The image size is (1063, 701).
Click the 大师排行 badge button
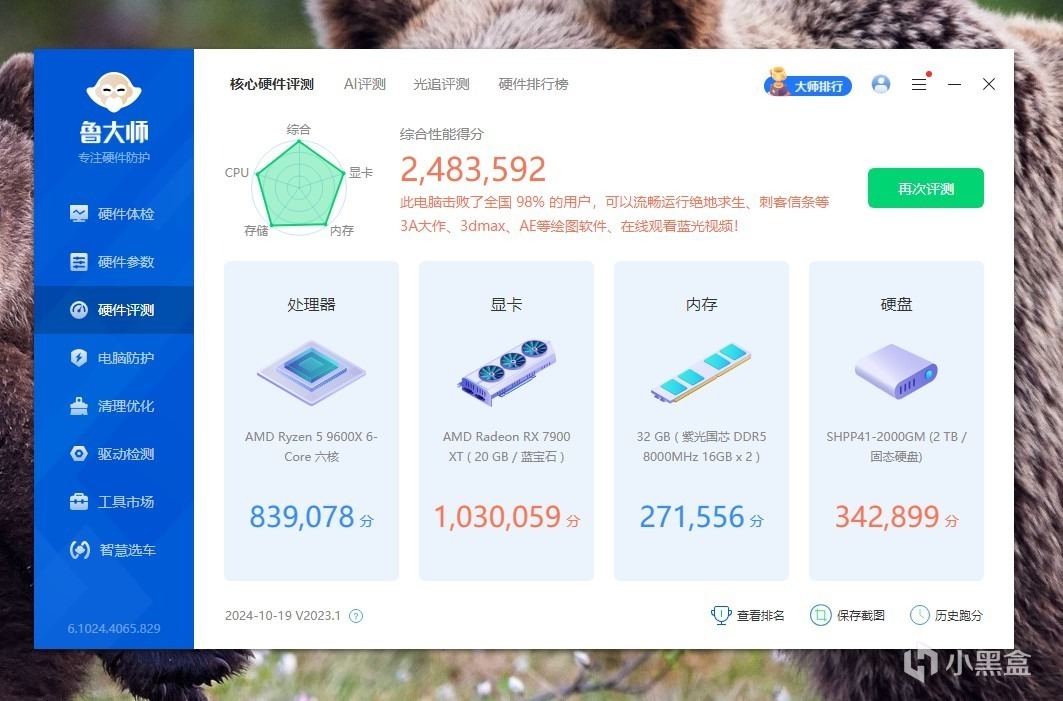tap(807, 83)
